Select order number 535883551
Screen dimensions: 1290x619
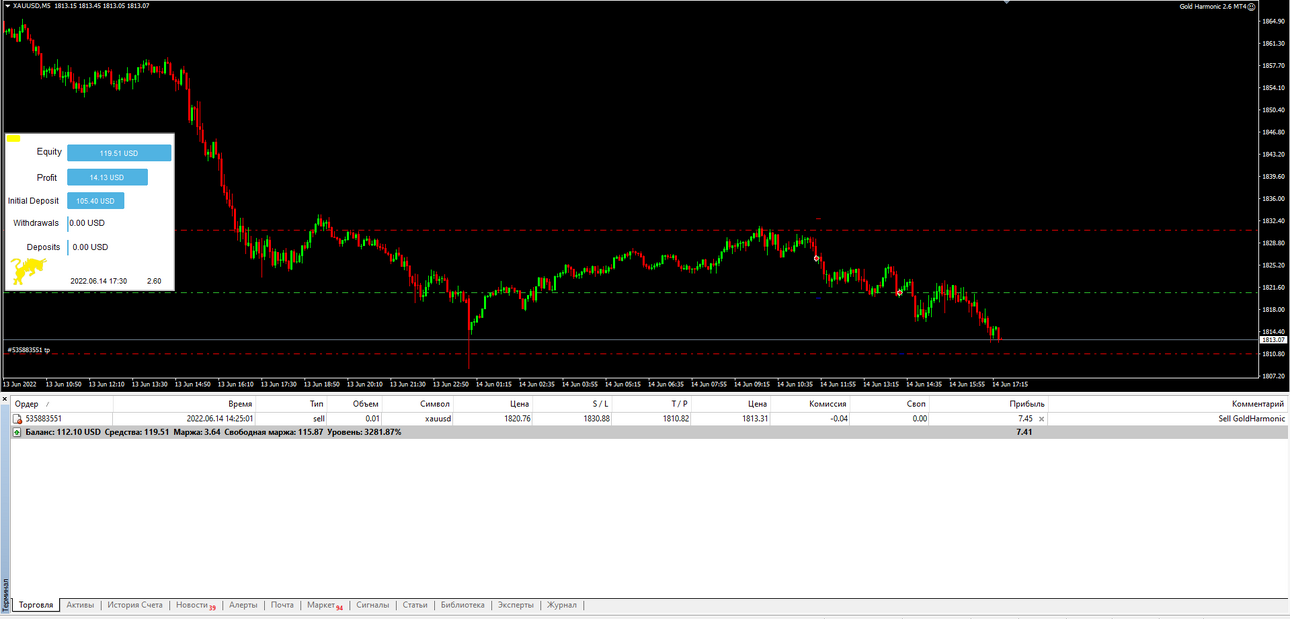tap(43, 419)
